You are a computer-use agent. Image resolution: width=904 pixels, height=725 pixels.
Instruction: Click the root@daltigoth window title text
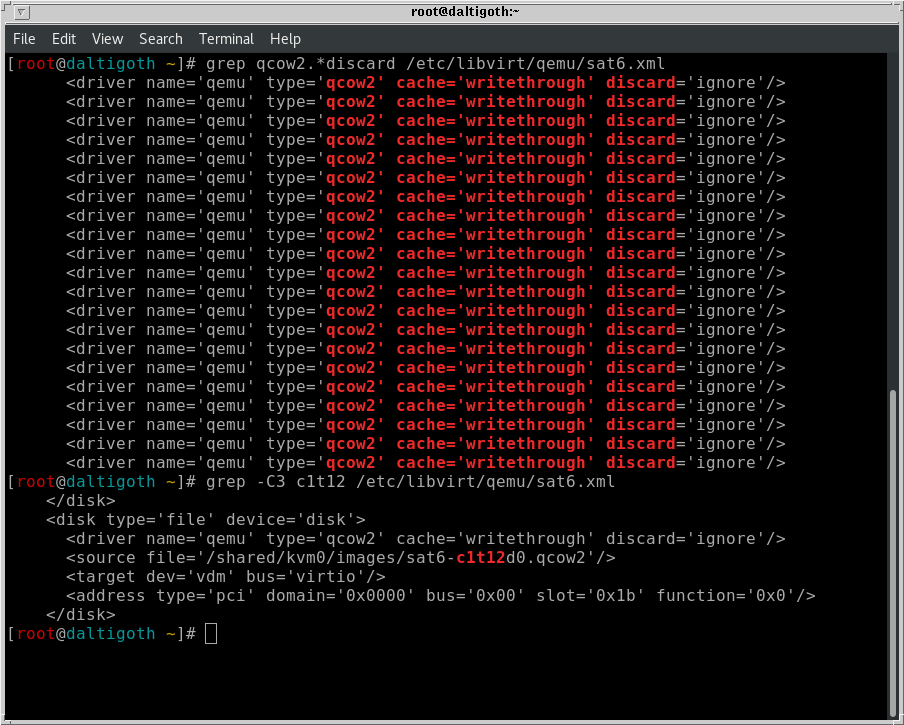[x=452, y=12]
